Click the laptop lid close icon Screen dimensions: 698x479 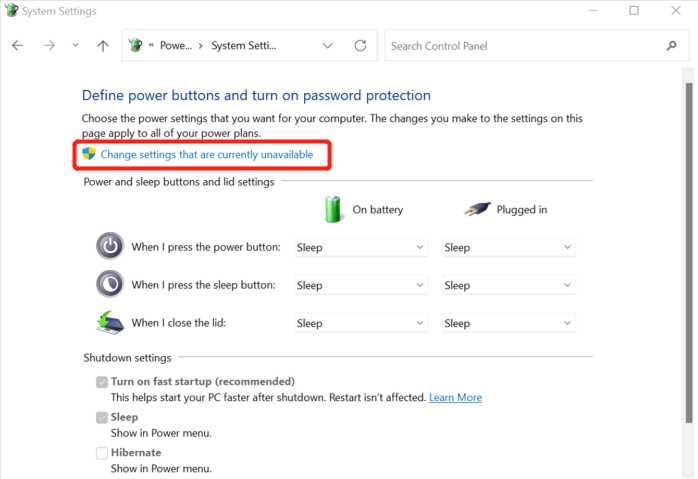(110, 322)
